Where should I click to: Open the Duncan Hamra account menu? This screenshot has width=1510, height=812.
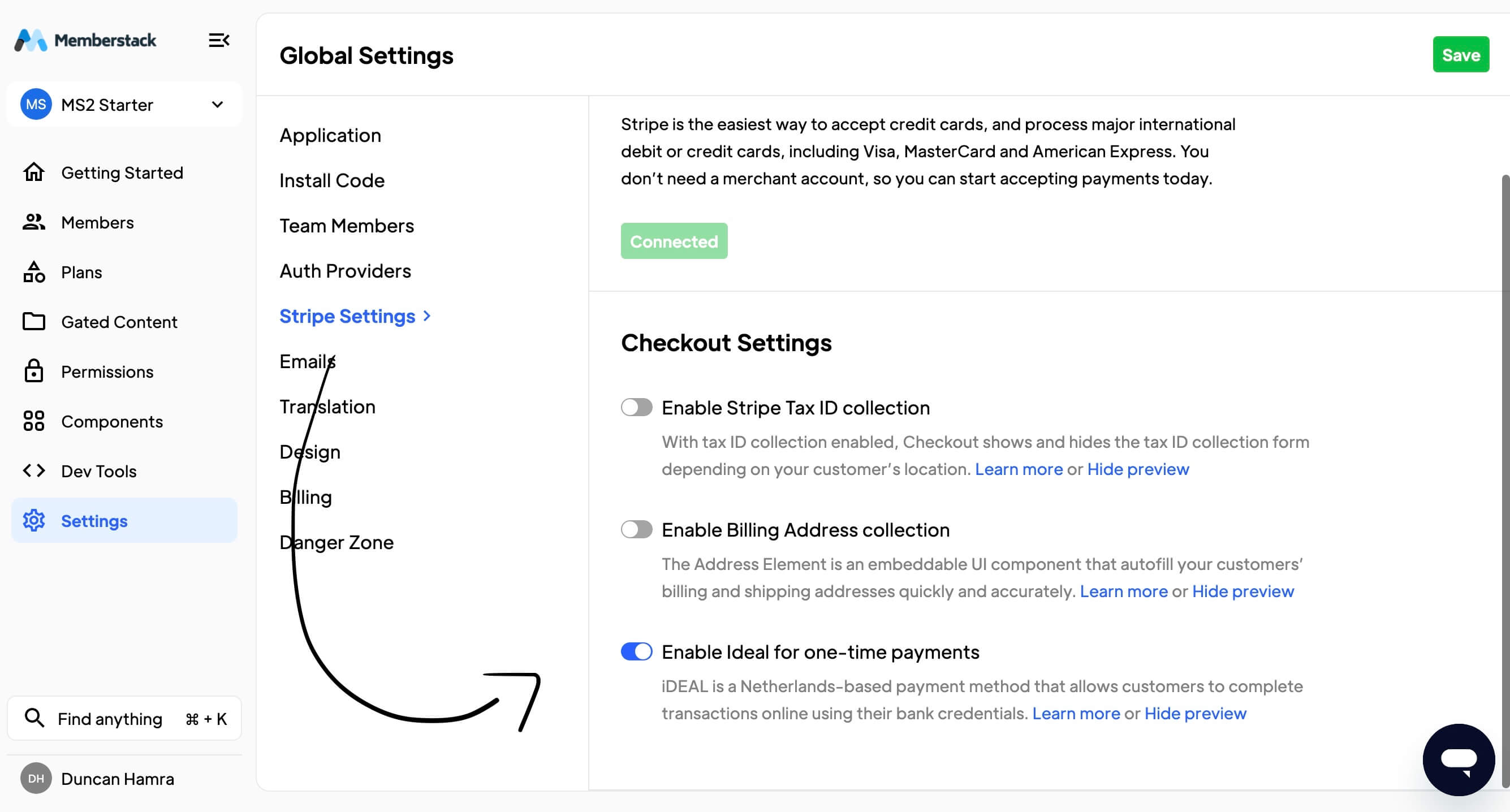pos(117,779)
